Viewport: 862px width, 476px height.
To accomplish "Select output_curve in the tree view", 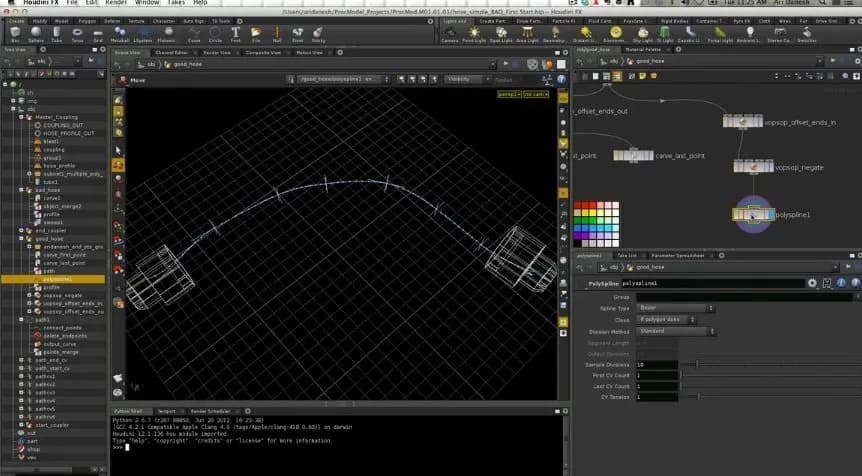I will (59, 344).
